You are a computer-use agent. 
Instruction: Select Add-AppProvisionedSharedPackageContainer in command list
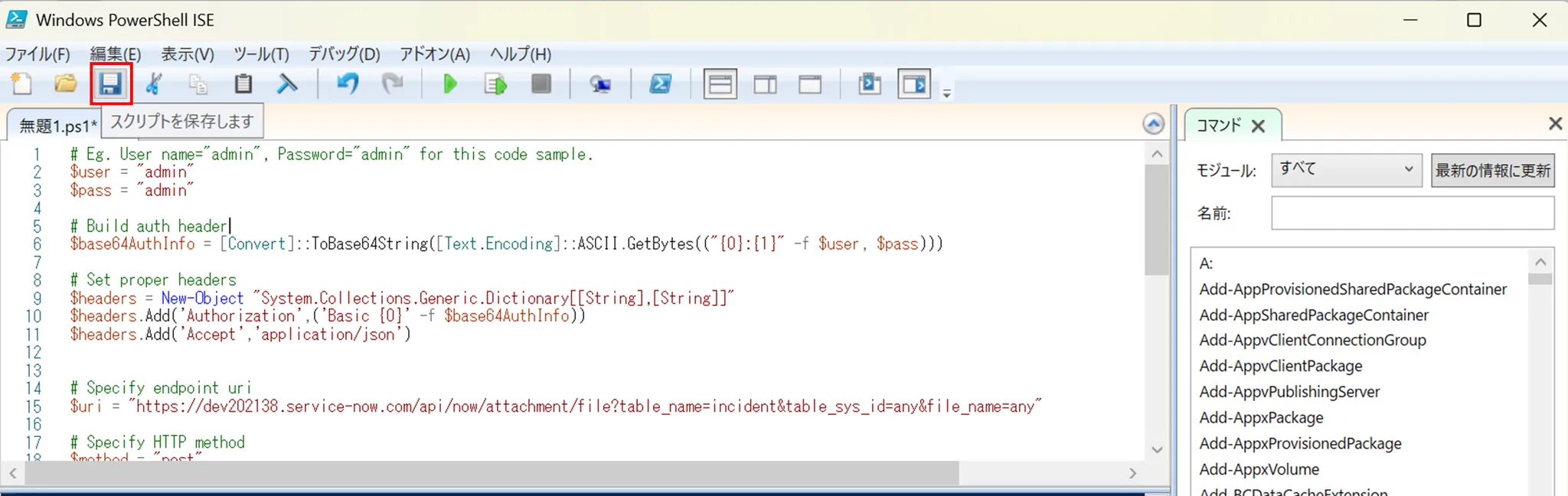1353,289
